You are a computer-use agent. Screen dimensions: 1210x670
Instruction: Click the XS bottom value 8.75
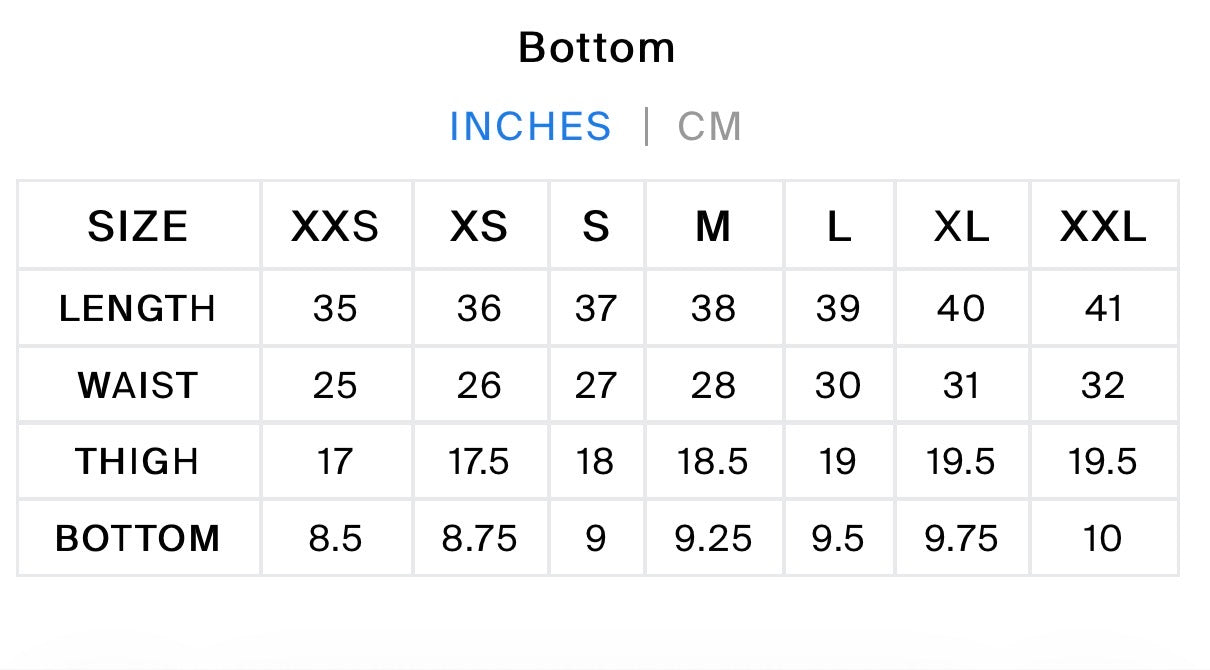tap(479, 539)
